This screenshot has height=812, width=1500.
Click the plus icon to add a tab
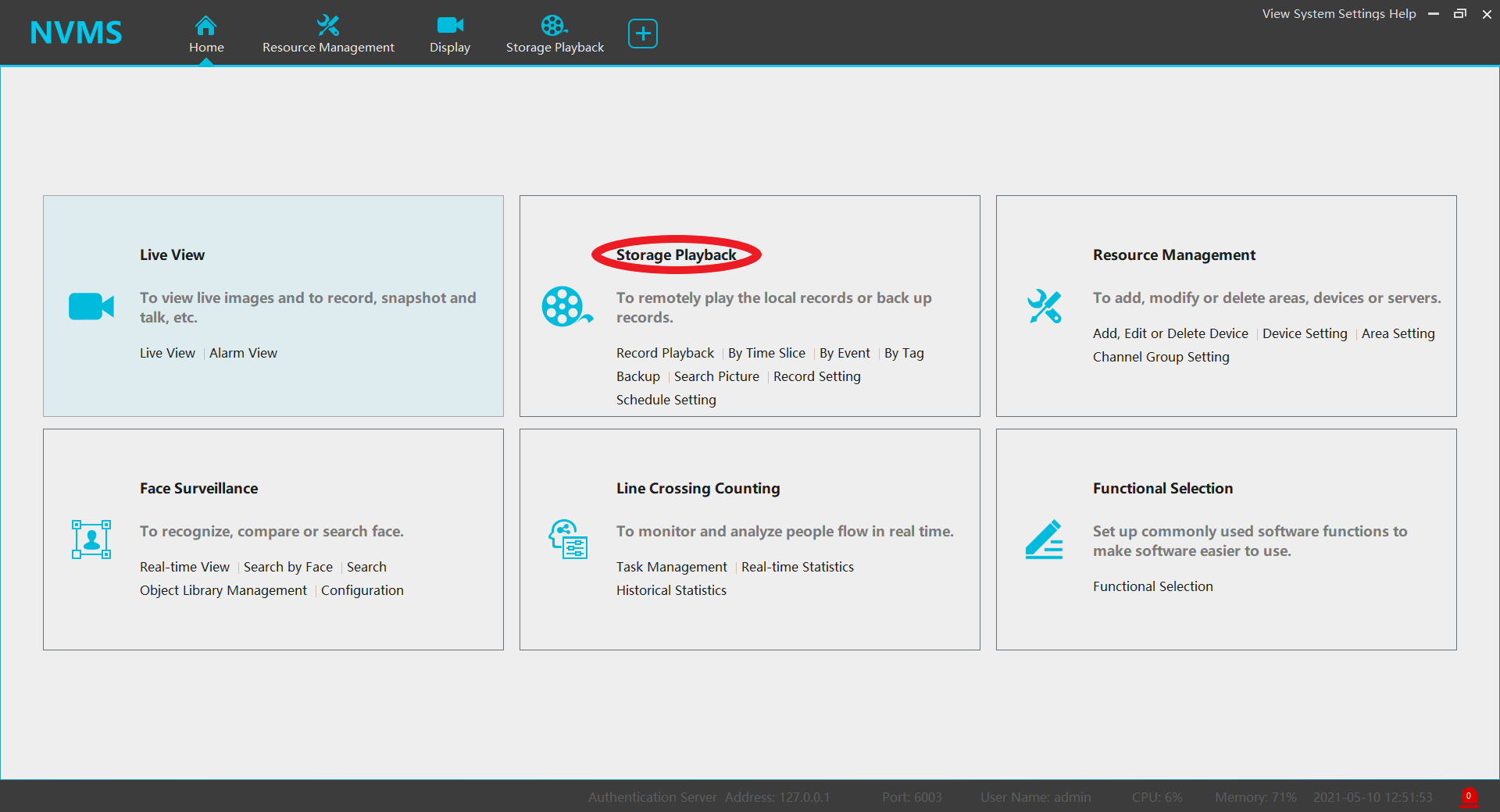coord(642,34)
